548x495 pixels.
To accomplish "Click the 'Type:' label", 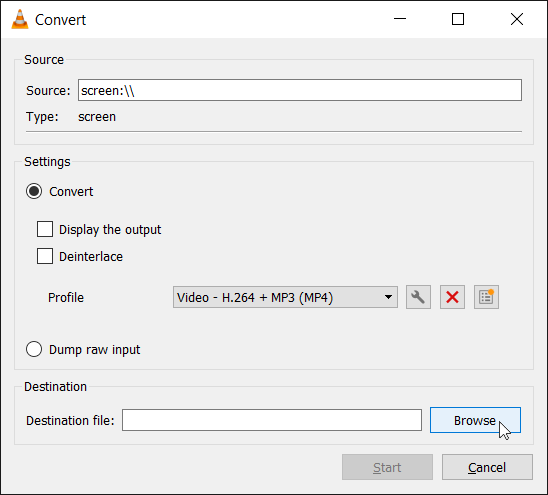I will (x=42, y=117).
